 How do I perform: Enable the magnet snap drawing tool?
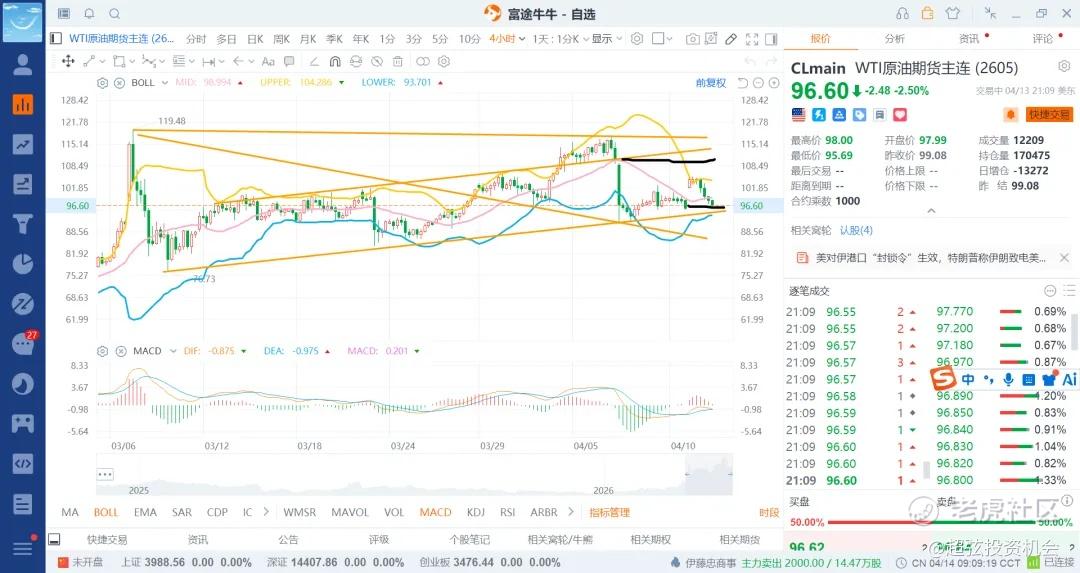(335, 61)
